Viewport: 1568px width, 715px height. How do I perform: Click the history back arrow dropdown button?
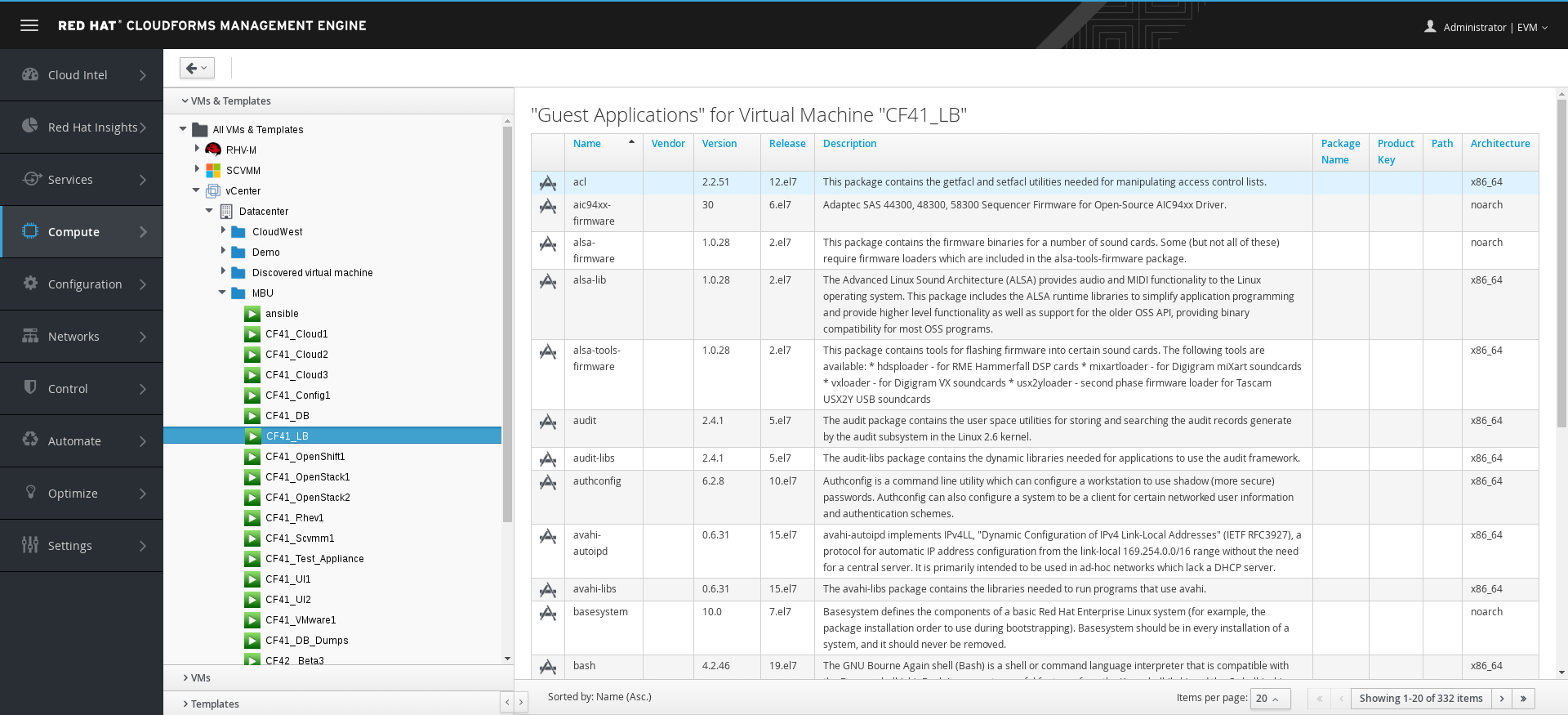[197, 68]
